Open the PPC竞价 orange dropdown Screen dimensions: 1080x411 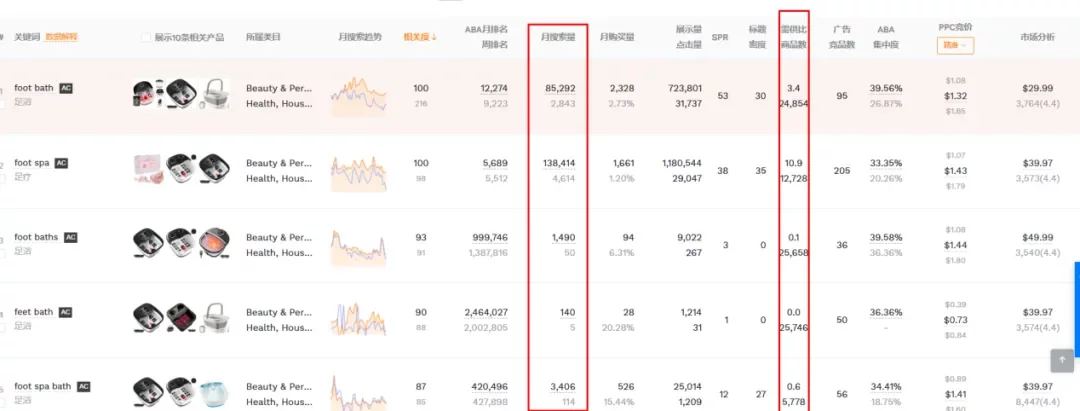[x=955, y=45]
